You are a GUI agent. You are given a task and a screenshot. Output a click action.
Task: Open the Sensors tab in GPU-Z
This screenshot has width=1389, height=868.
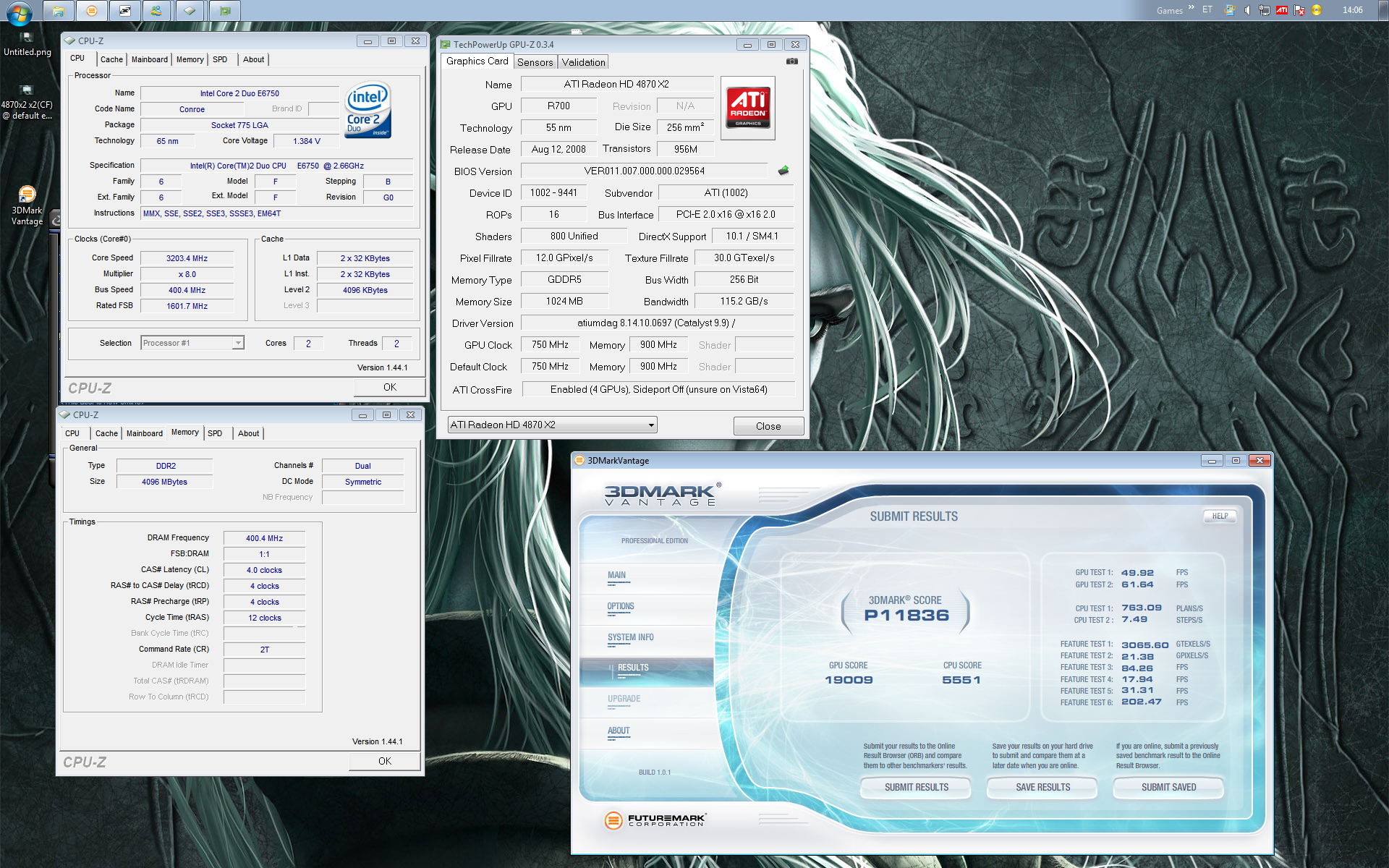tap(535, 62)
